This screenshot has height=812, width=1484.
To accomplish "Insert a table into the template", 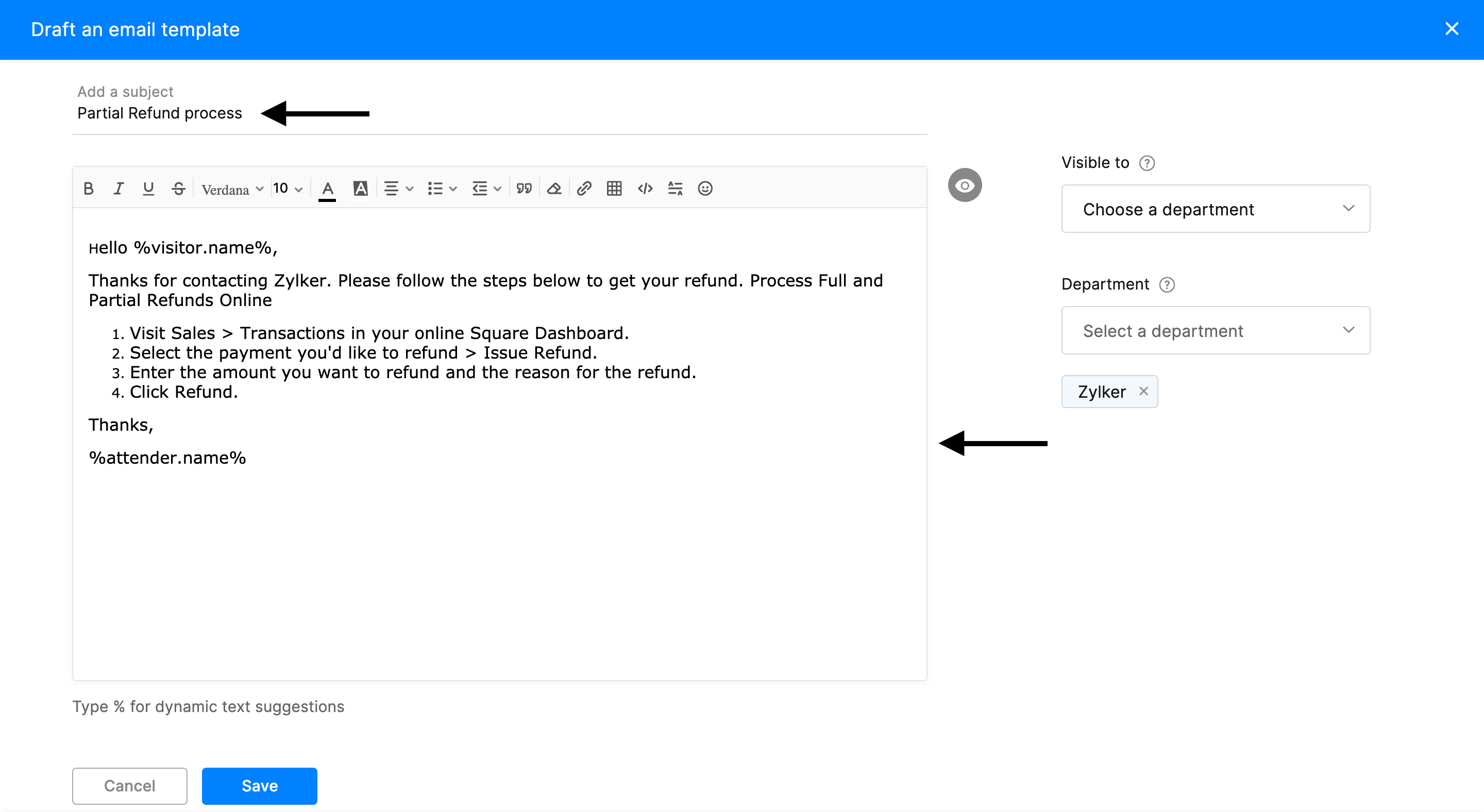I will pos(614,188).
